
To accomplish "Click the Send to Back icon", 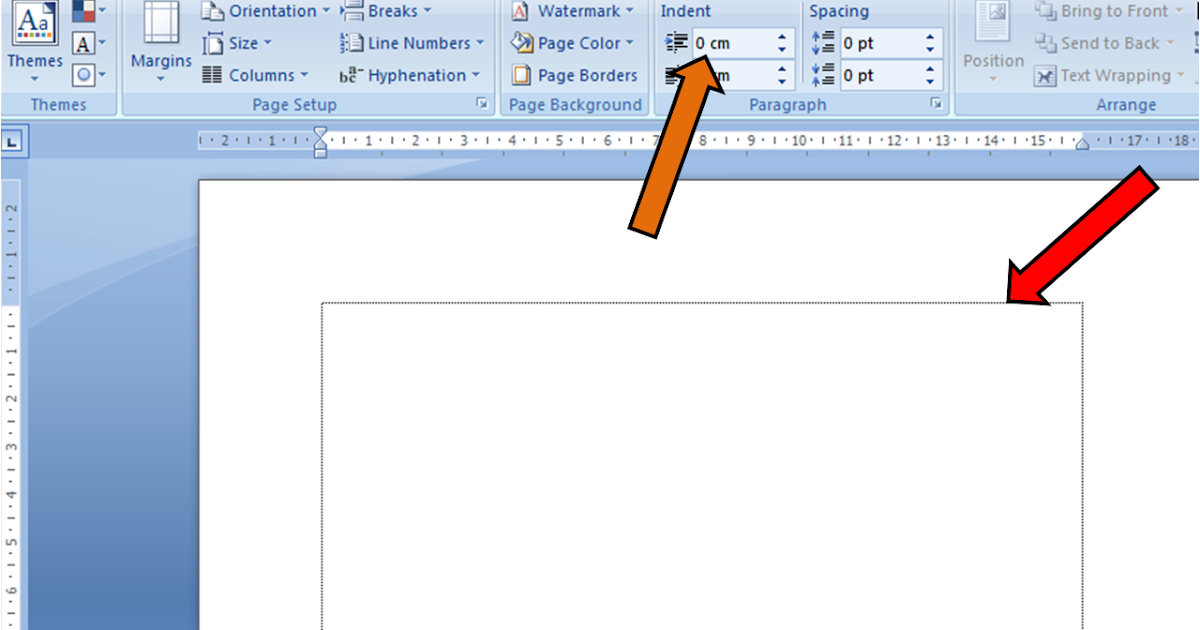I will 1047,44.
